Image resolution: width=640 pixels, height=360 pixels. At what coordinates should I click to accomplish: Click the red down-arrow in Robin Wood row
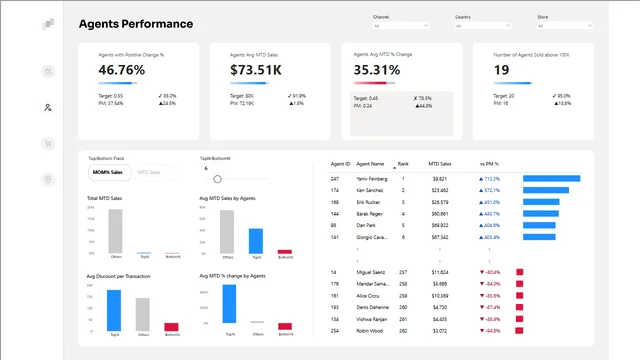[x=482, y=331]
